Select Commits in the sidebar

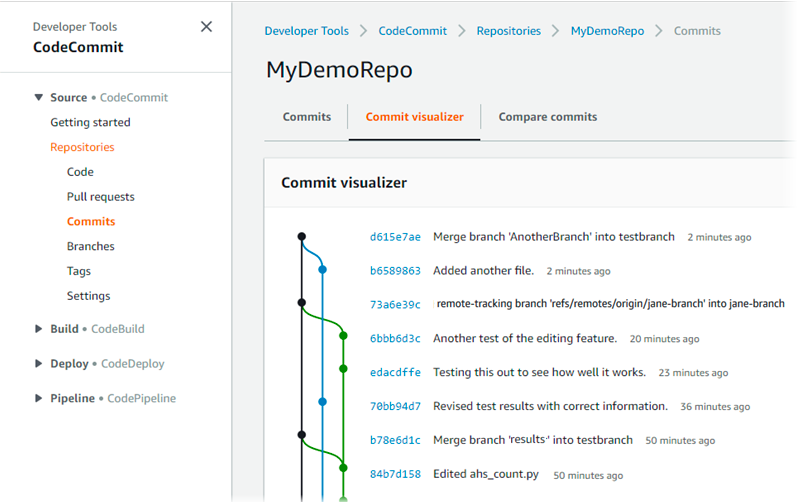coord(91,221)
